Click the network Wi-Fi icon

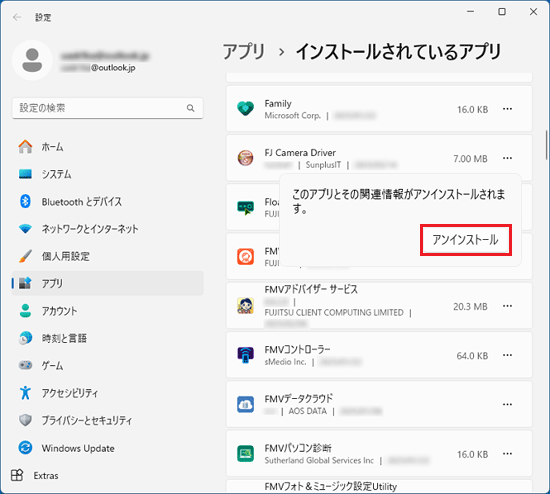25,229
